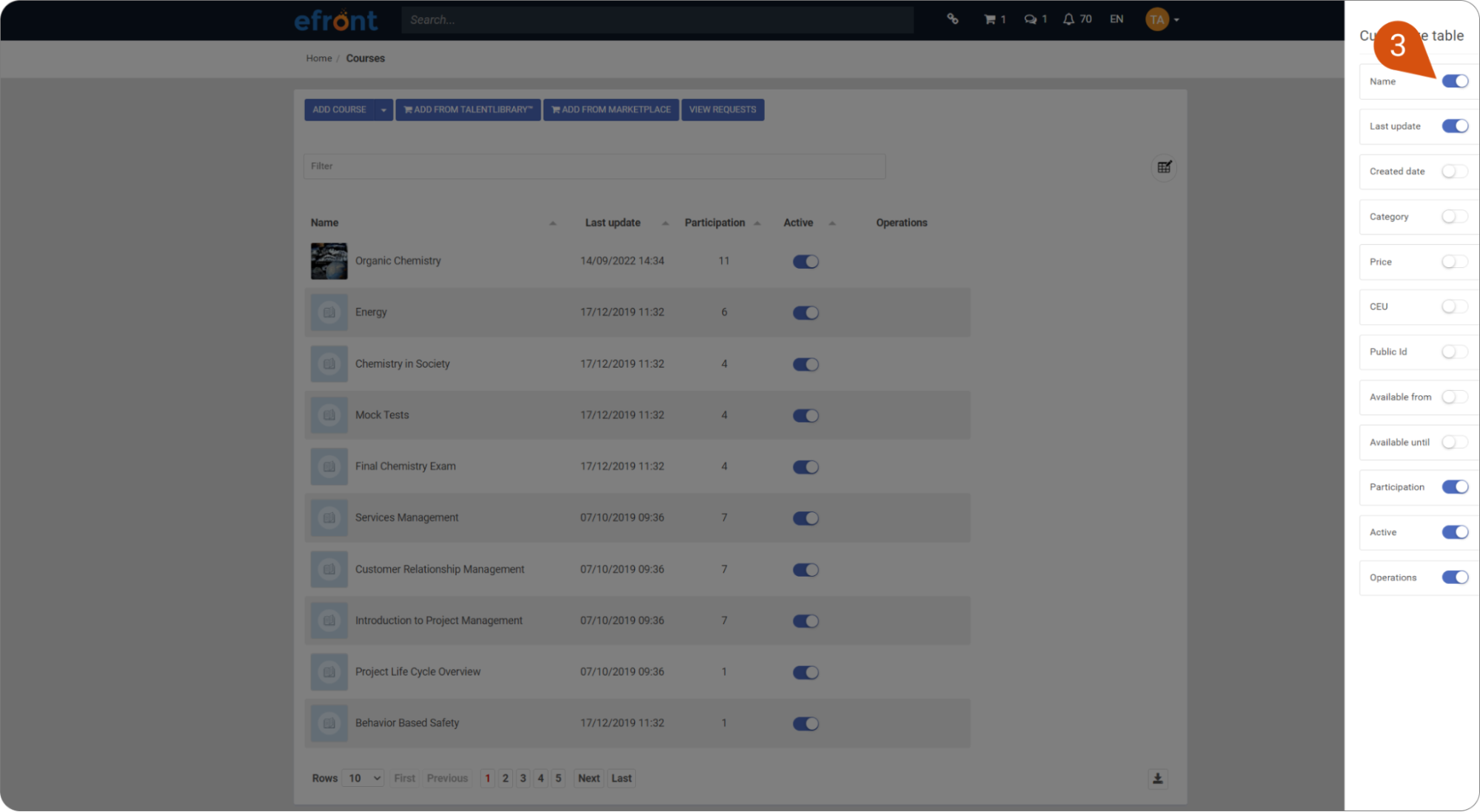The width and height of the screenshot is (1480, 812).
Task: Expand the Add Course dropdown arrow
Action: [x=384, y=110]
